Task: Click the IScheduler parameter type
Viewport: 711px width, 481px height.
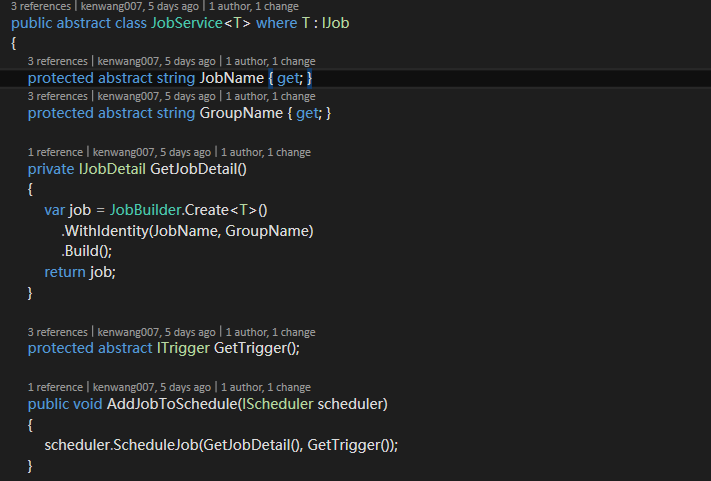Action: click(x=278, y=404)
